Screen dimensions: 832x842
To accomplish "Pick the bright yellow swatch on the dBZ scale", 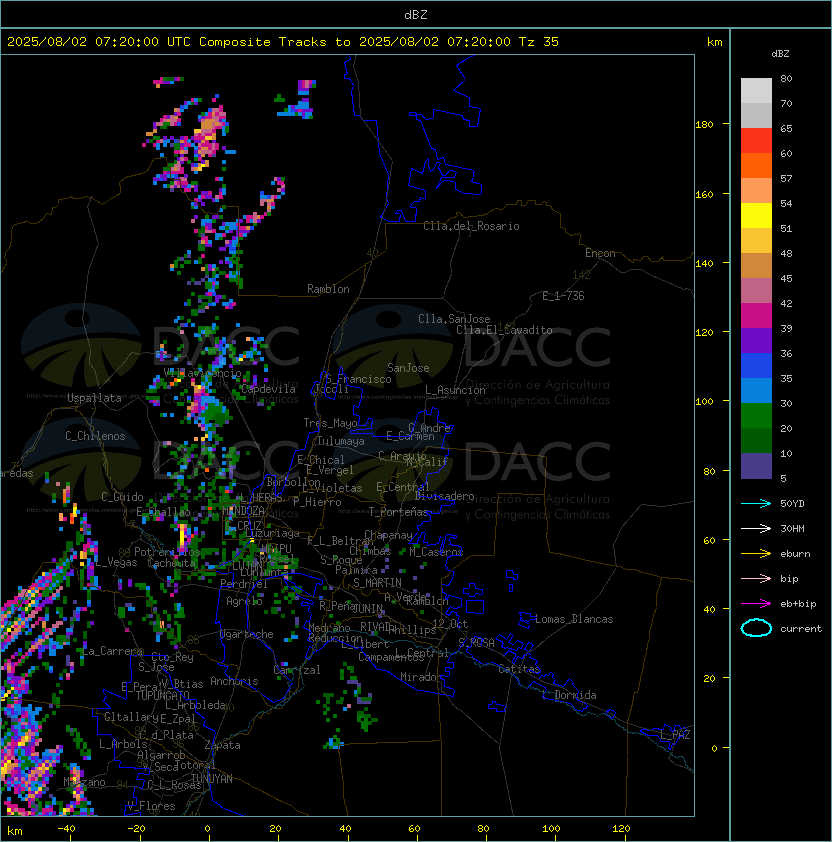I will (x=756, y=216).
